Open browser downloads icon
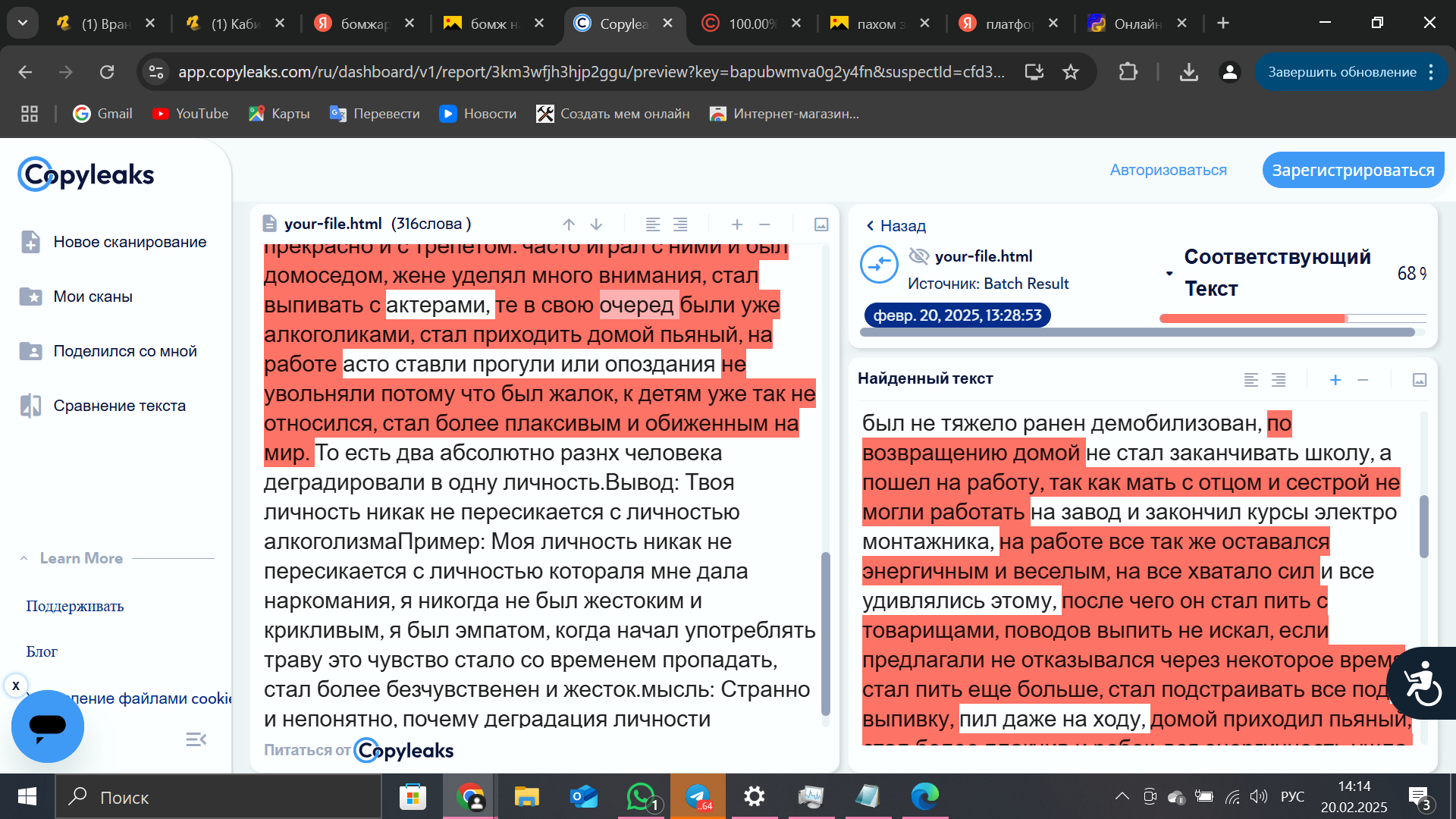Screen dimensions: 1456x819 pyautogui.click(x=1189, y=72)
